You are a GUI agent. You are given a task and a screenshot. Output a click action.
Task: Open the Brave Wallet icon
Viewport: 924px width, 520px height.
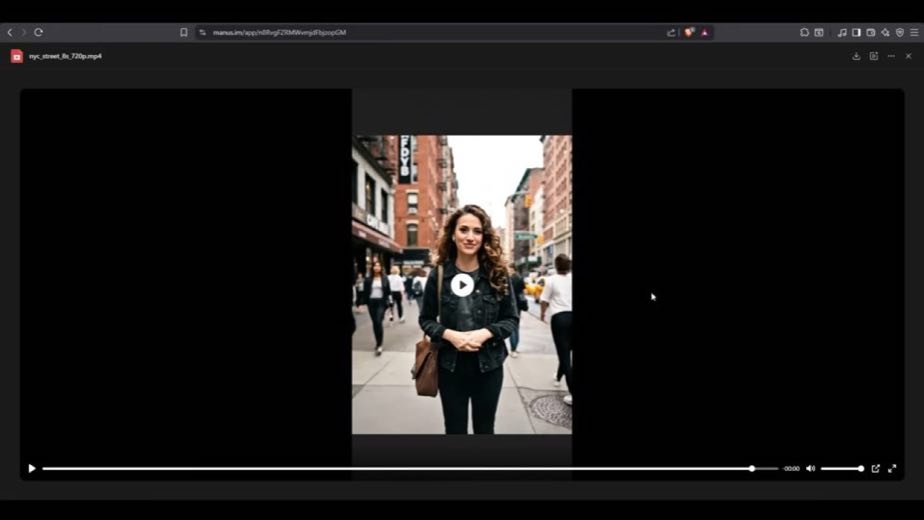coord(871,32)
